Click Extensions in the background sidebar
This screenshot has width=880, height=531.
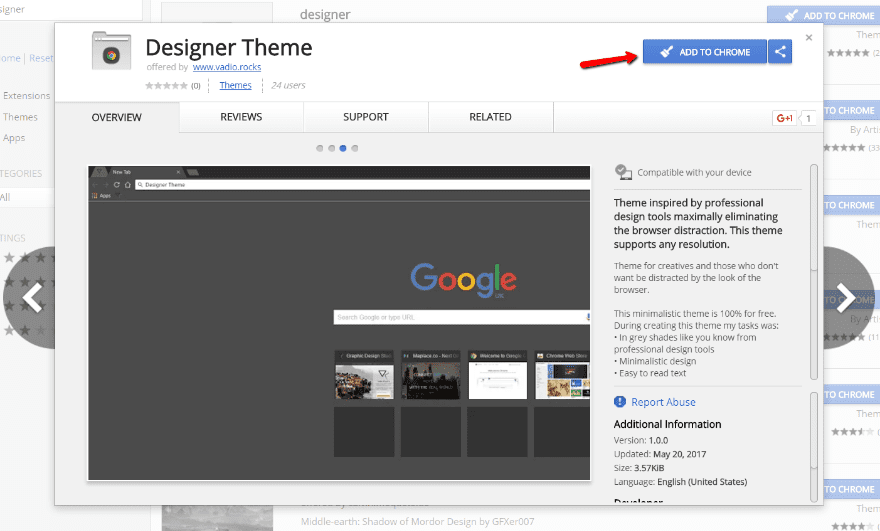pyautogui.click(x=26, y=96)
